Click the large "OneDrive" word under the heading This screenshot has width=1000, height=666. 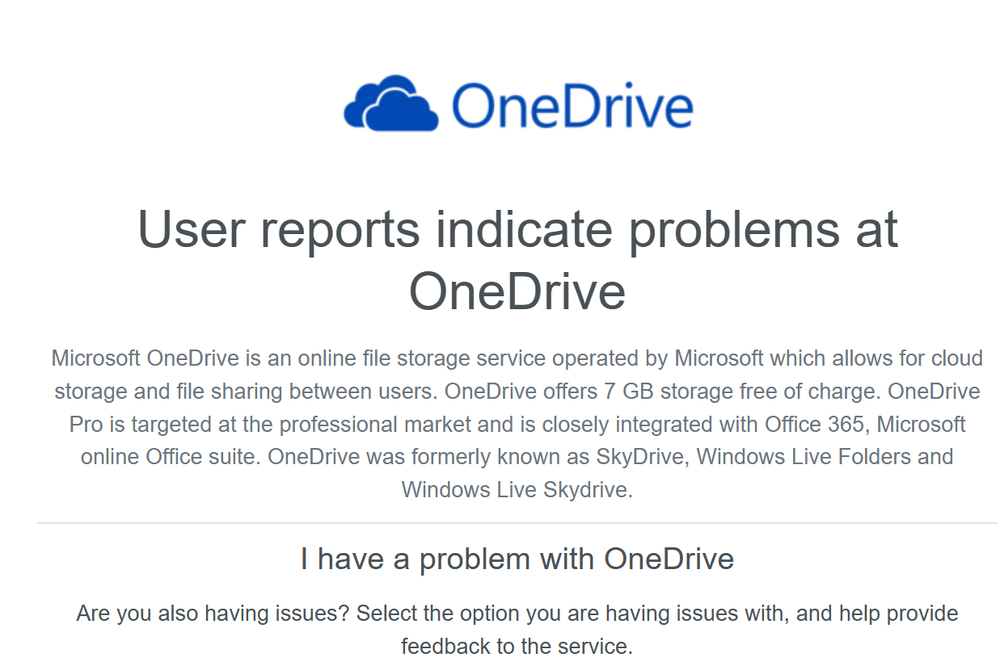pos(517,291)
